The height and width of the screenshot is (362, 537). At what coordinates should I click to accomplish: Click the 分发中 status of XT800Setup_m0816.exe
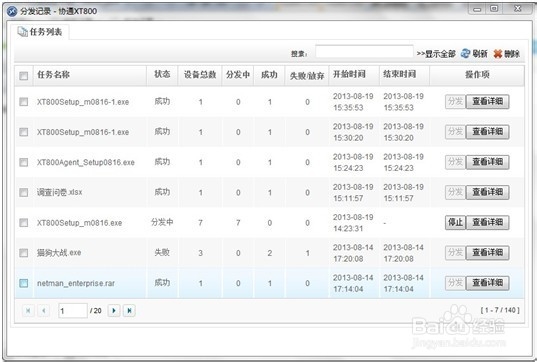tap(162, 222)
